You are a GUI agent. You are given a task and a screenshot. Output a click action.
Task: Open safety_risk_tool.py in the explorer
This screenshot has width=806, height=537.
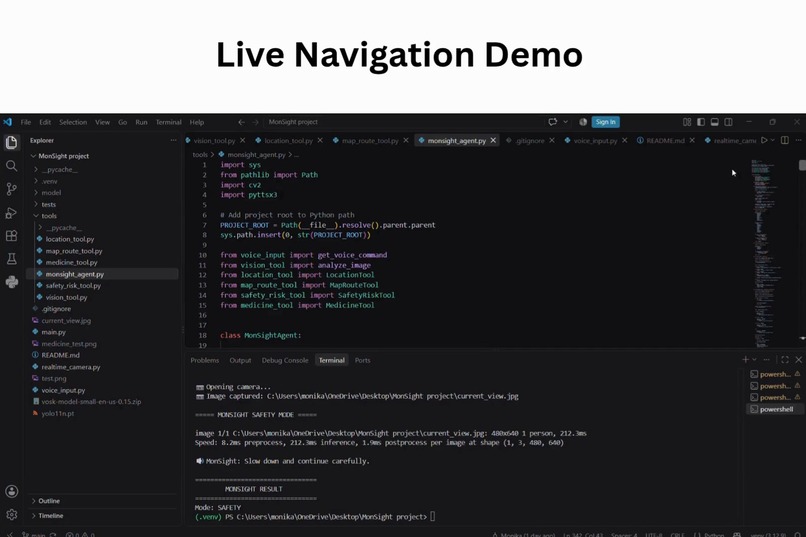coord(73,285)
